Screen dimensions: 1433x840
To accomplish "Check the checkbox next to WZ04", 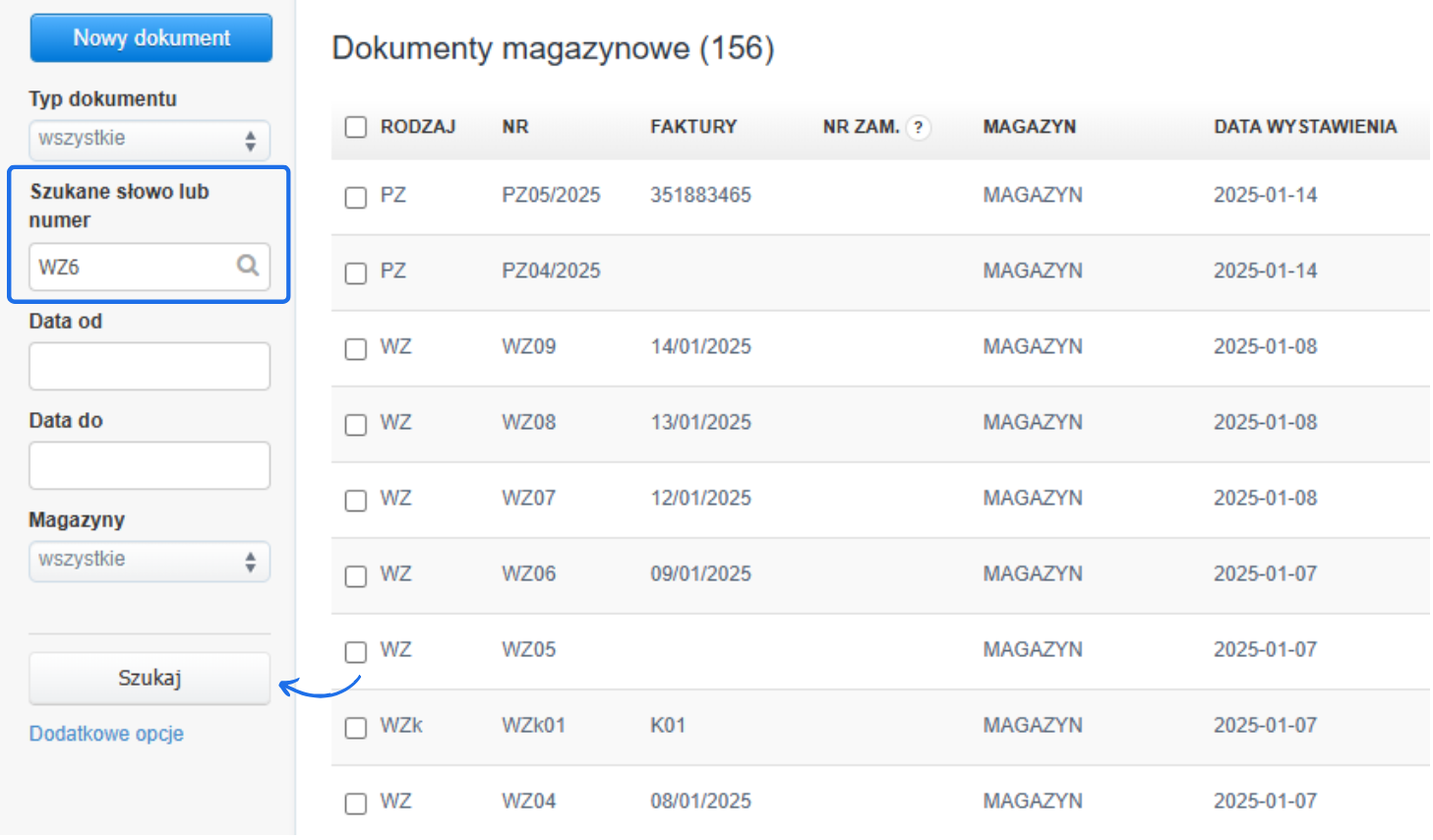I will pos(355,804).
